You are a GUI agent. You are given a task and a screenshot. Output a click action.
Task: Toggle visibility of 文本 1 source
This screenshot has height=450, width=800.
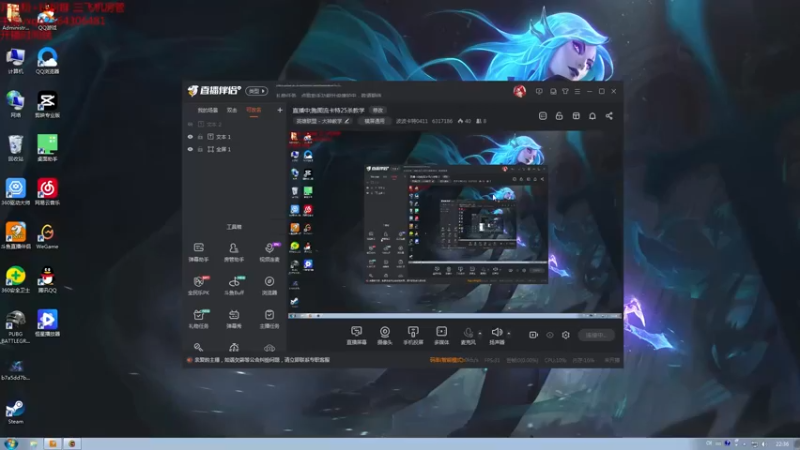click(x=190, y=137)
